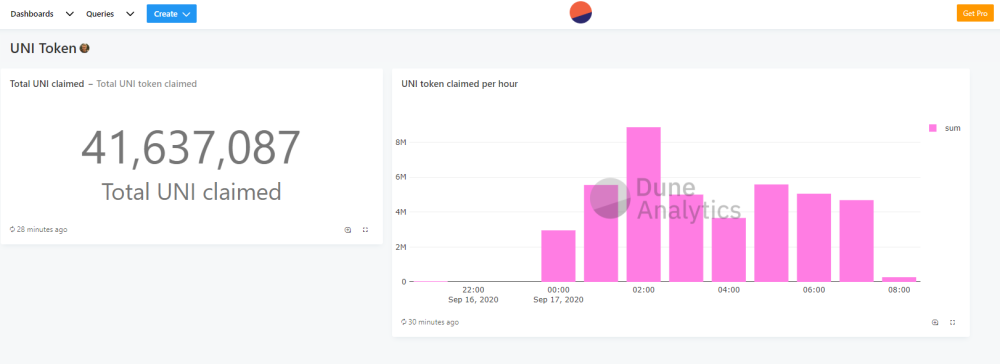Click the tallest bar at 02:00
This screenshot has height=364, width=1000.
pos(643,204)
